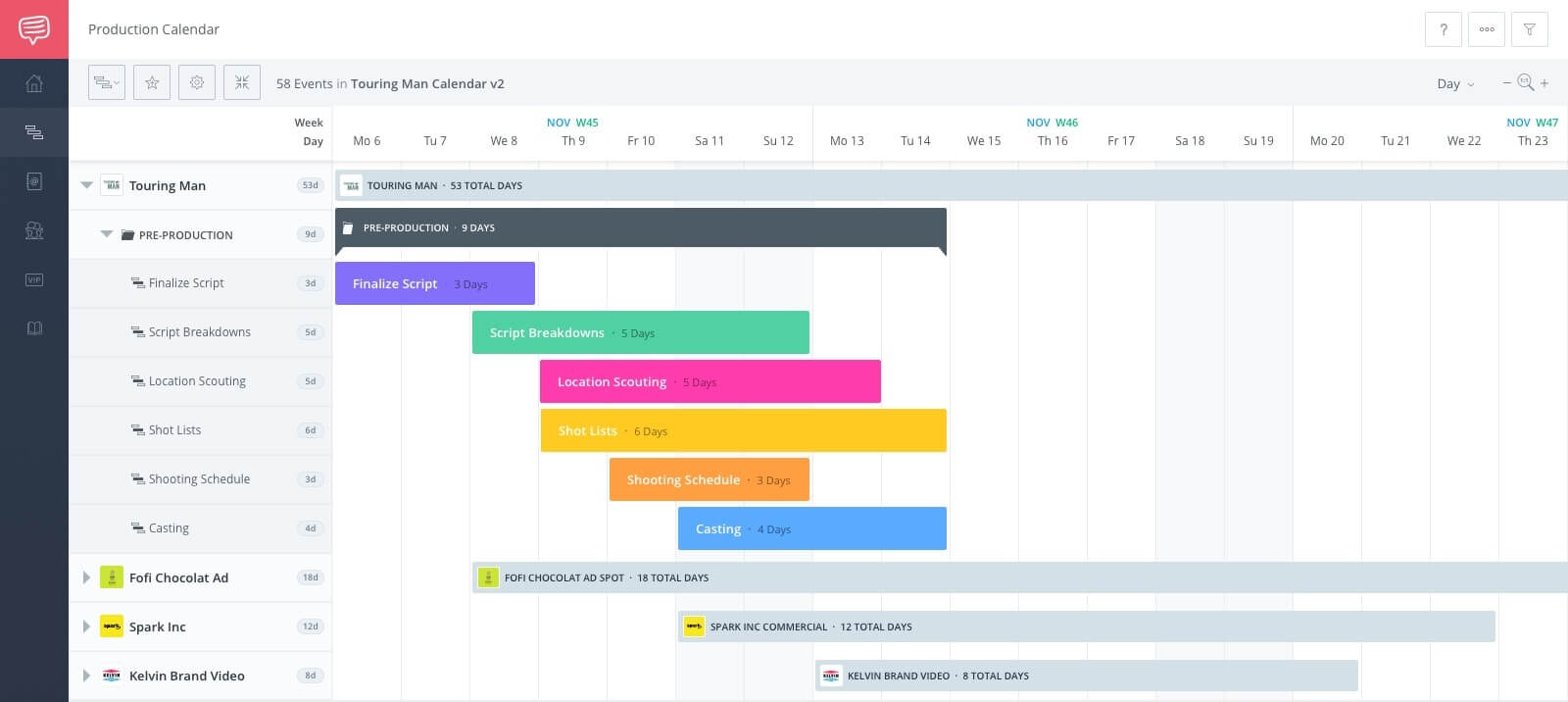Viewport: 1568px width, 702px height.
Task: Click the Fr 10 day header
Action: point(641,141)
